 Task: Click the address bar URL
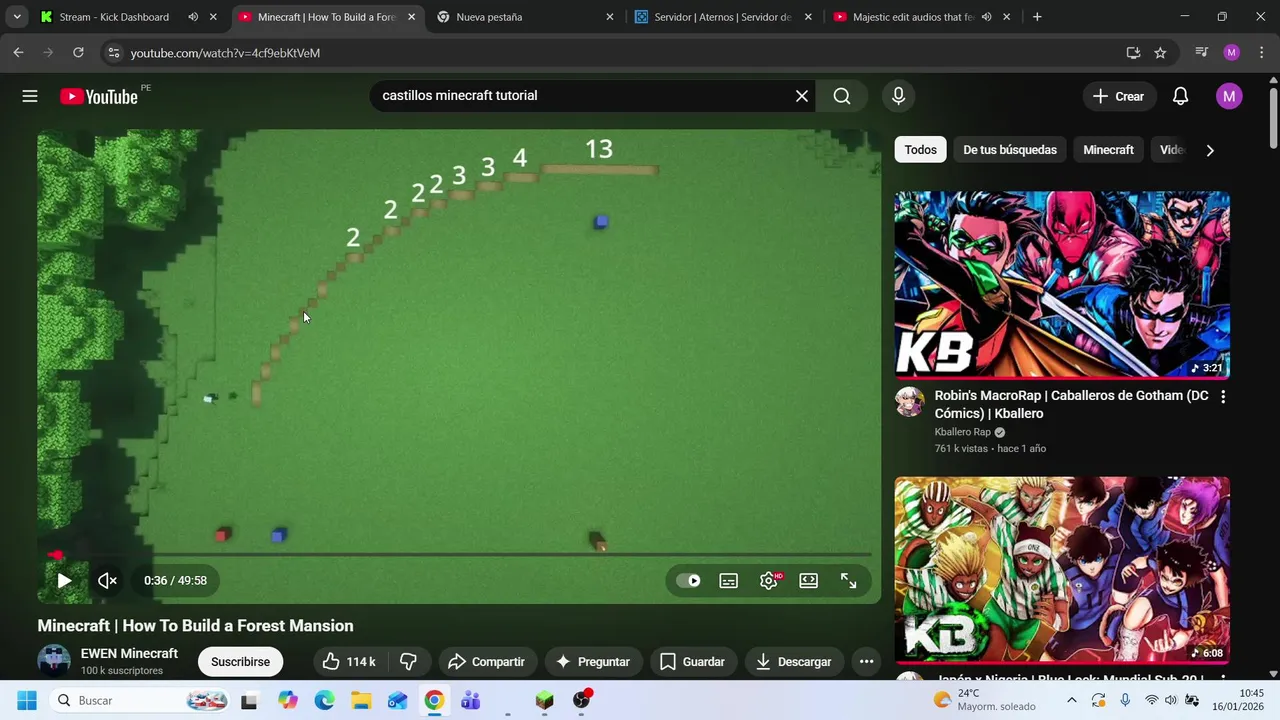(225, 53)
